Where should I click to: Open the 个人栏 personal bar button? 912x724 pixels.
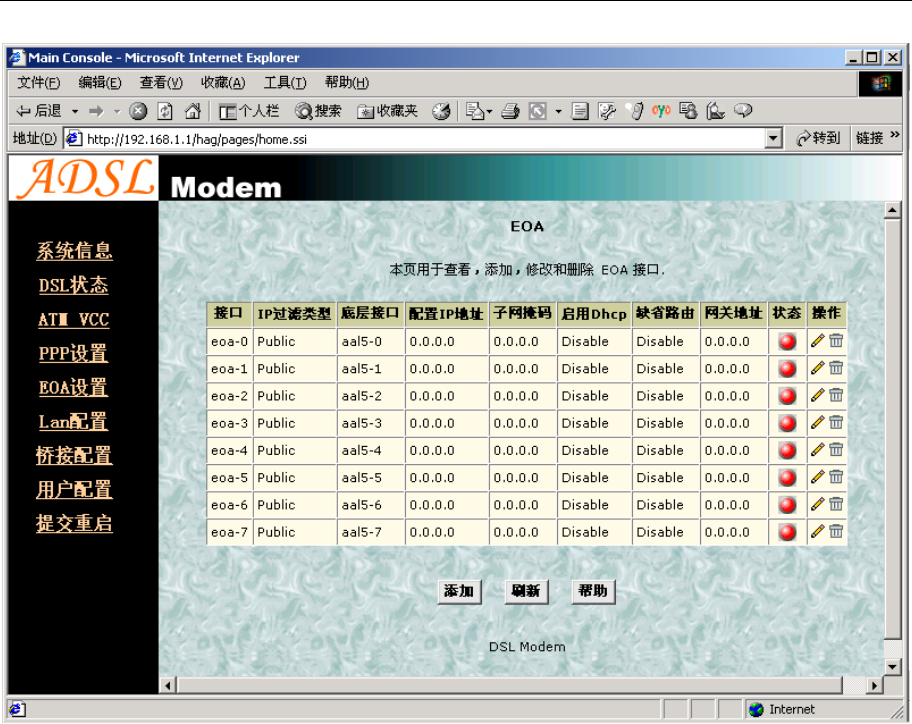[249, 110]
